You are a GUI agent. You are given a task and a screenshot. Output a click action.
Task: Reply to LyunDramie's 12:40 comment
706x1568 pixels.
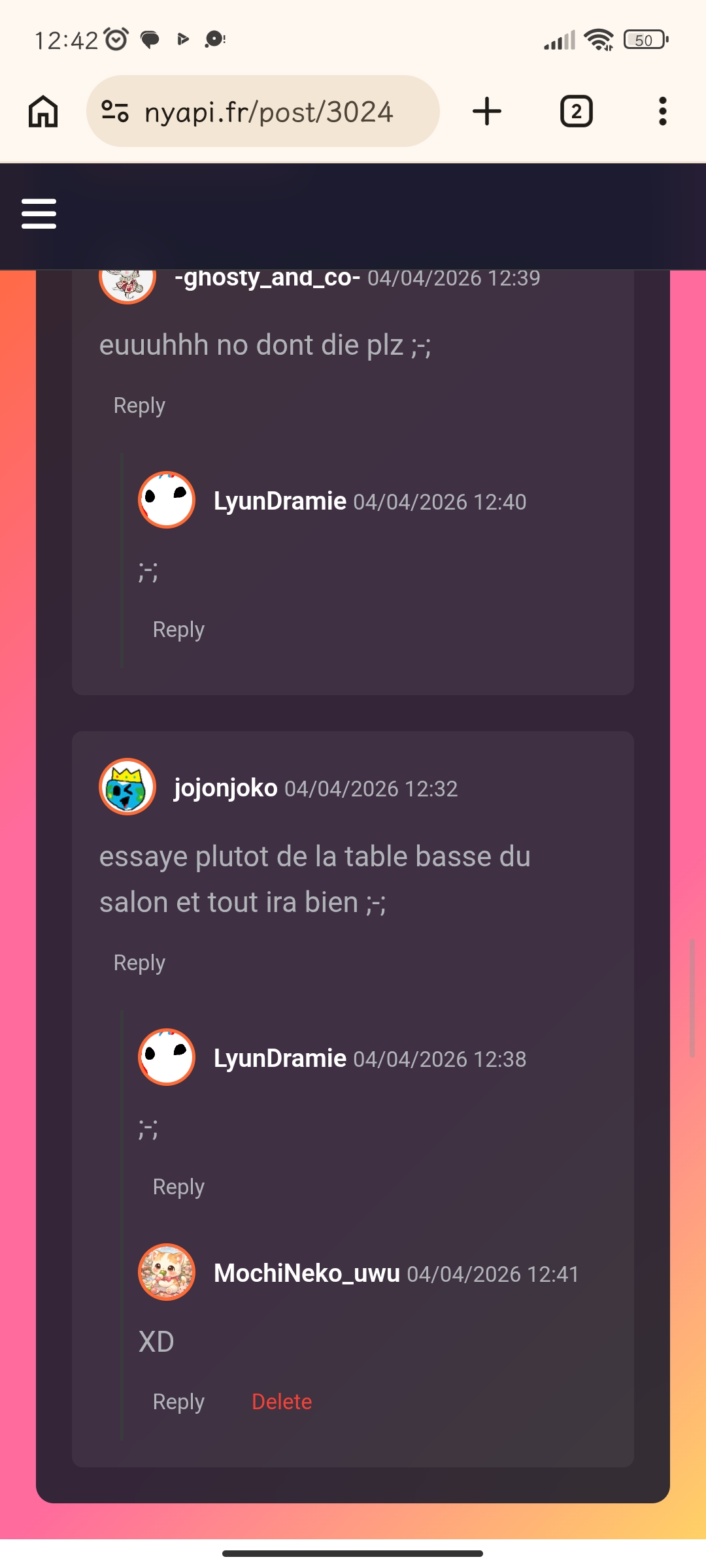coord(178,630)
